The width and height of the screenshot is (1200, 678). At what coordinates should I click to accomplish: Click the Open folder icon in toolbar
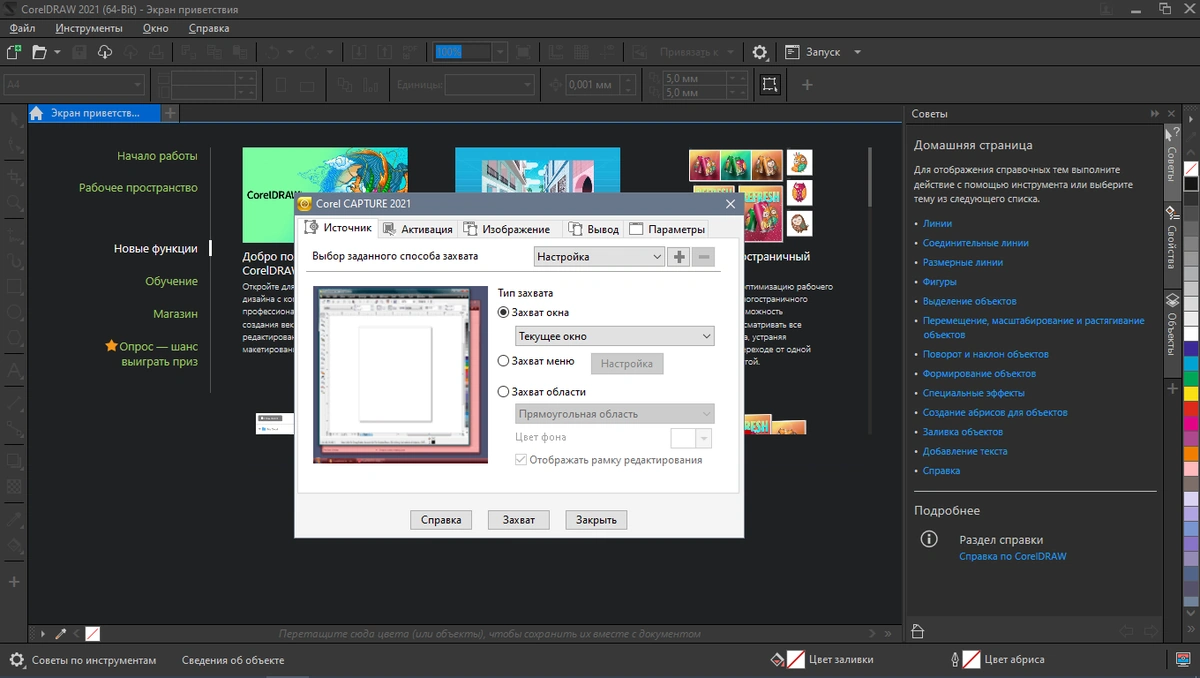click(40, 52)
